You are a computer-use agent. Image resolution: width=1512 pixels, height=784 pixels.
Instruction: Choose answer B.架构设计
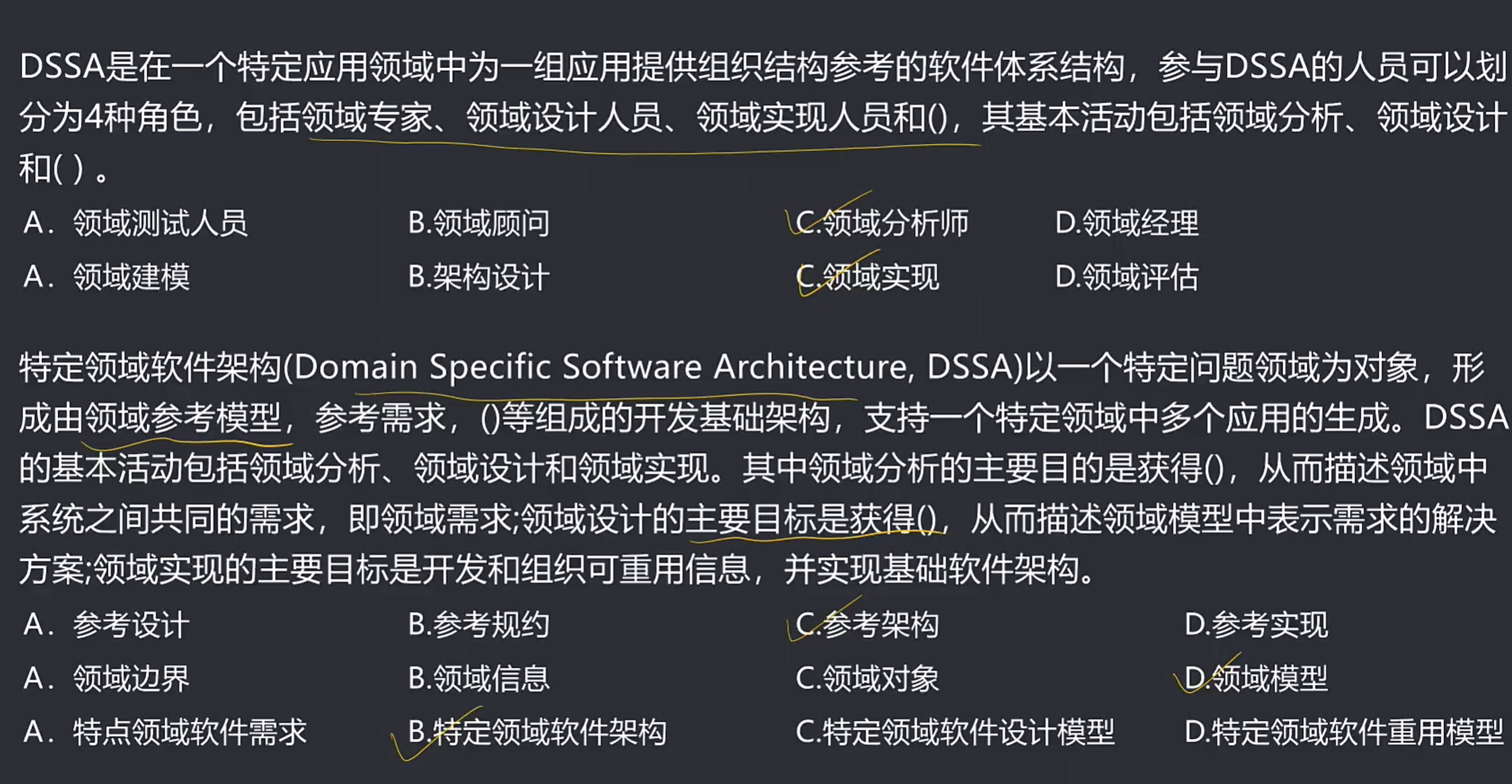(x=479, y=277)
